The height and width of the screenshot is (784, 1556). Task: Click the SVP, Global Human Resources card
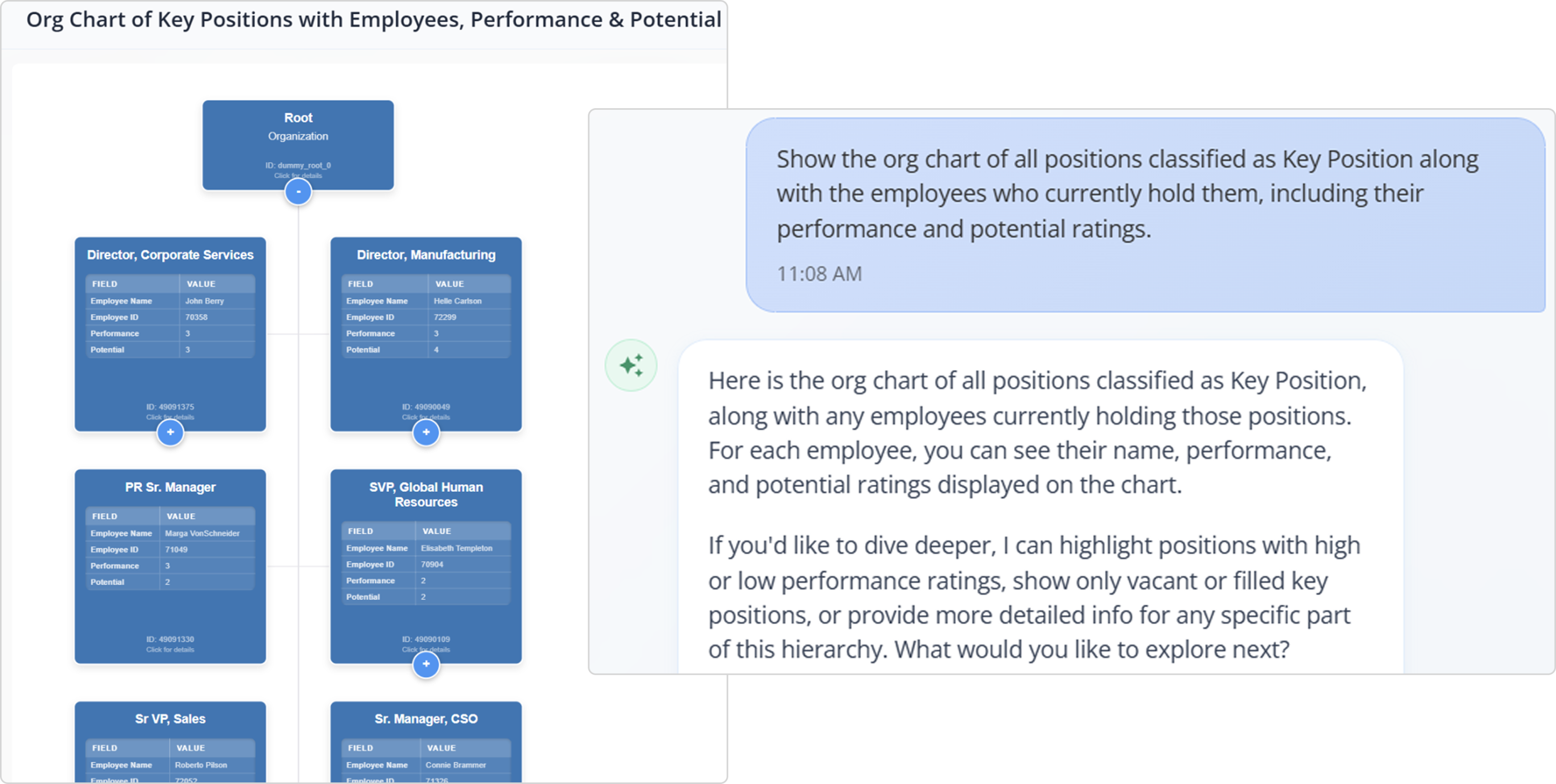(426, 495)
